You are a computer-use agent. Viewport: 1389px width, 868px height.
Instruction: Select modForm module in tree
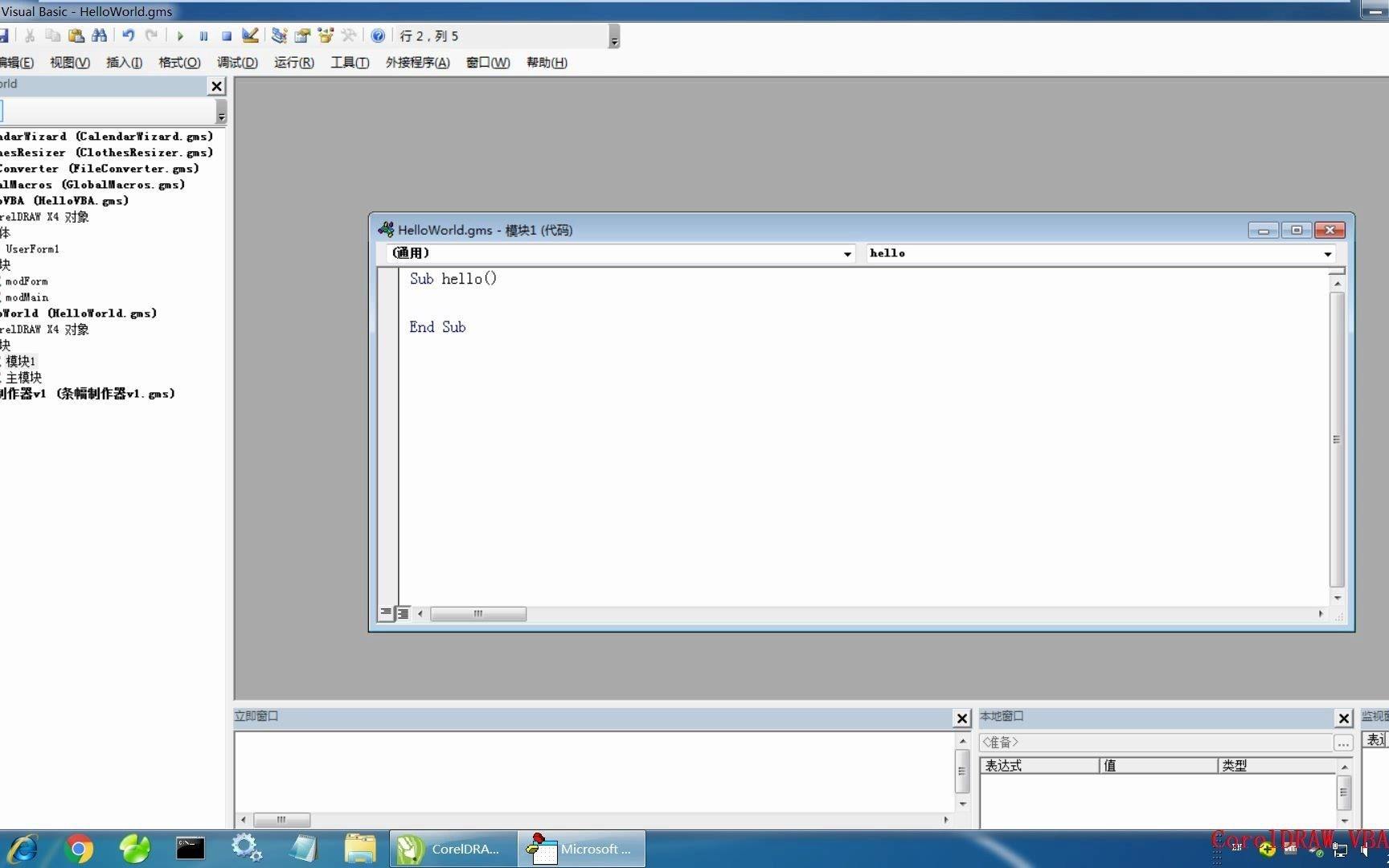pos(26,281)
